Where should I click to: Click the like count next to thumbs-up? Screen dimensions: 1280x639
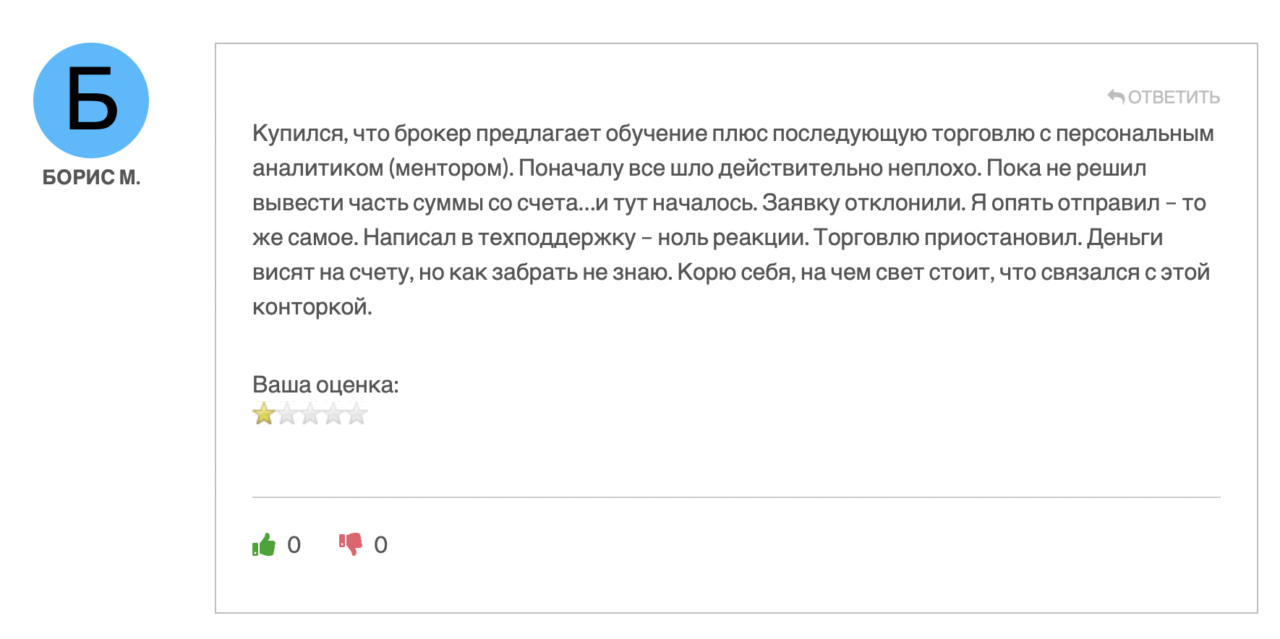coord(294,545)
